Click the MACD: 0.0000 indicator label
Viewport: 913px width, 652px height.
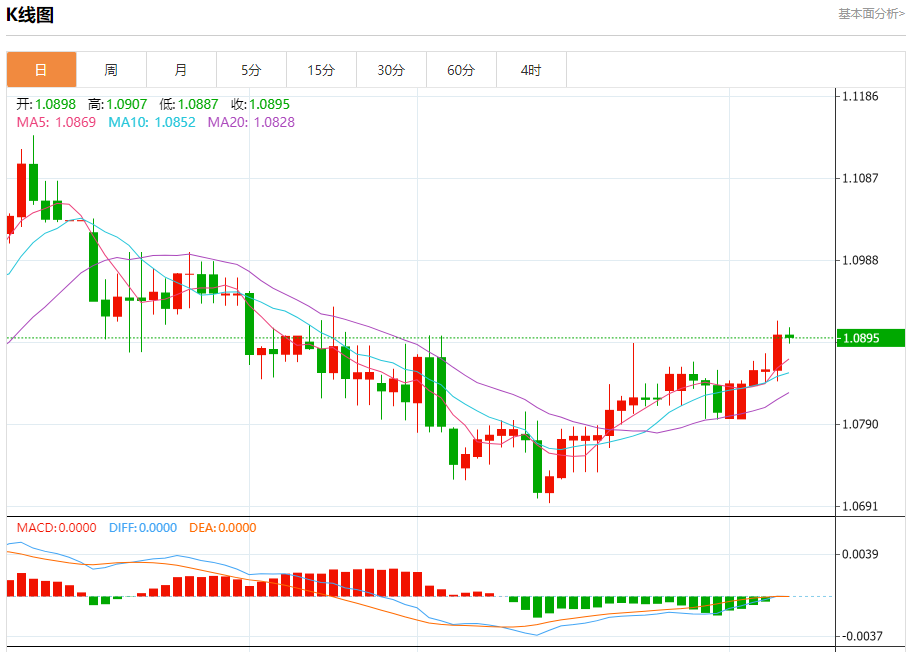(56, 528)
